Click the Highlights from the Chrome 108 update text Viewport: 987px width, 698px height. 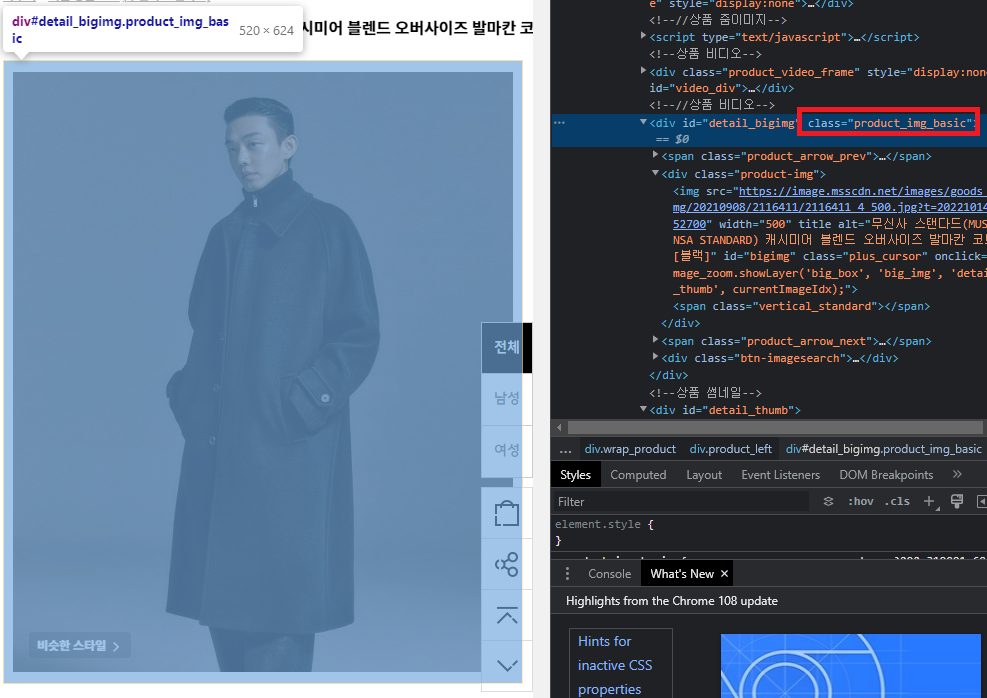pos(672,601)
